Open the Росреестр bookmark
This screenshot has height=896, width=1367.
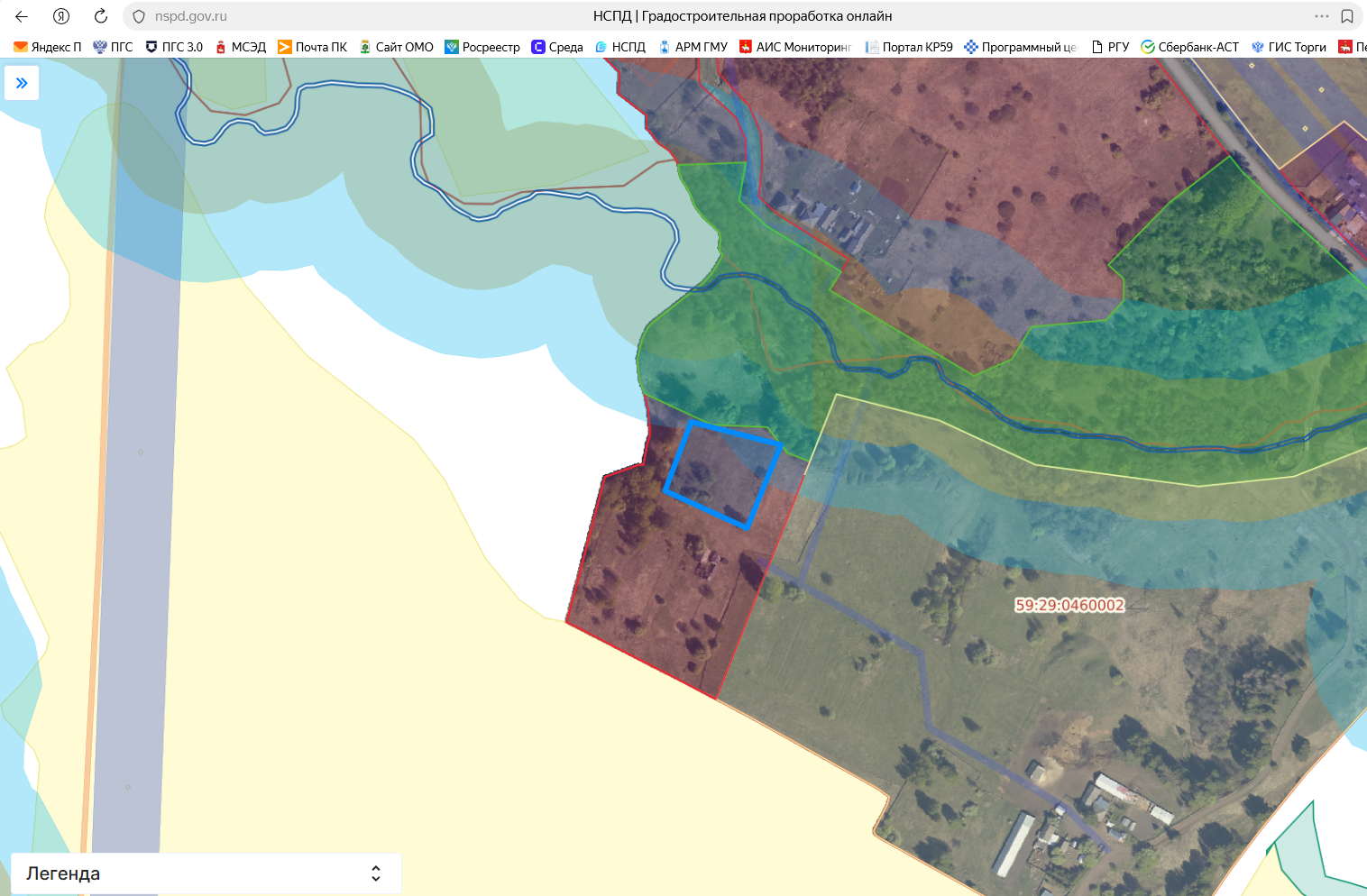click(x=482, y=47)
